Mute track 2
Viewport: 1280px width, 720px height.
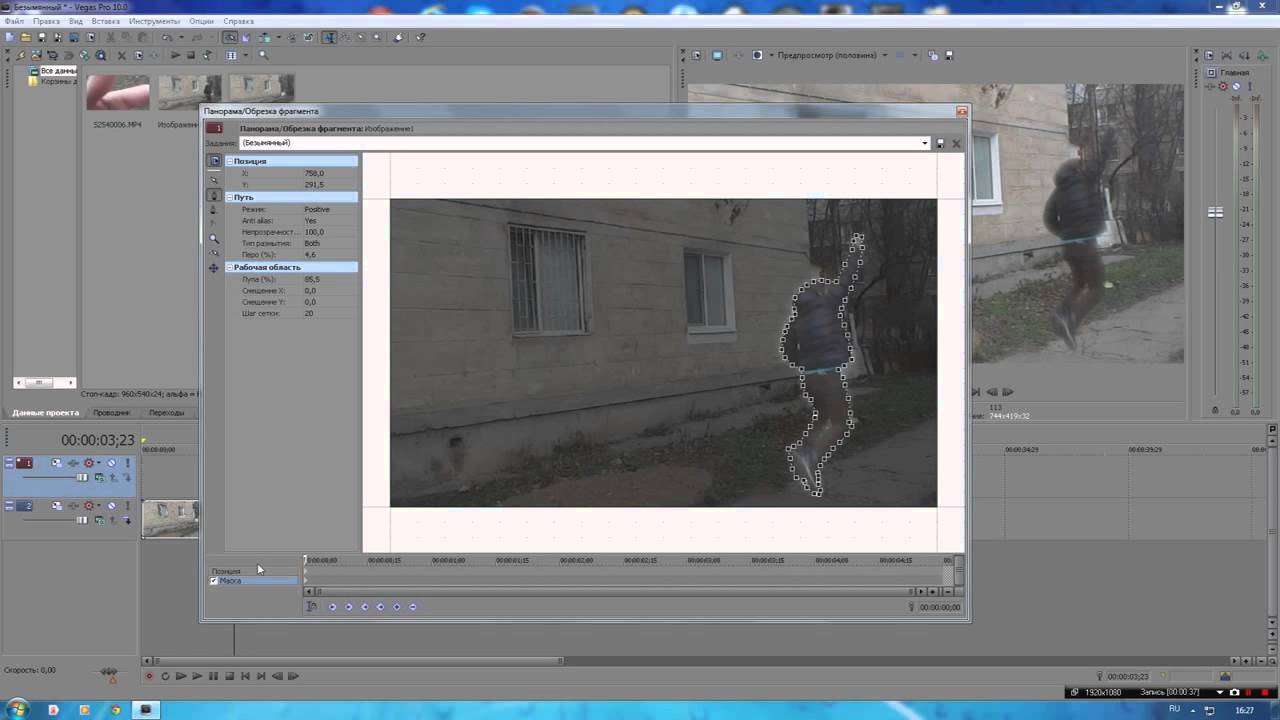[x=111, y=506]
